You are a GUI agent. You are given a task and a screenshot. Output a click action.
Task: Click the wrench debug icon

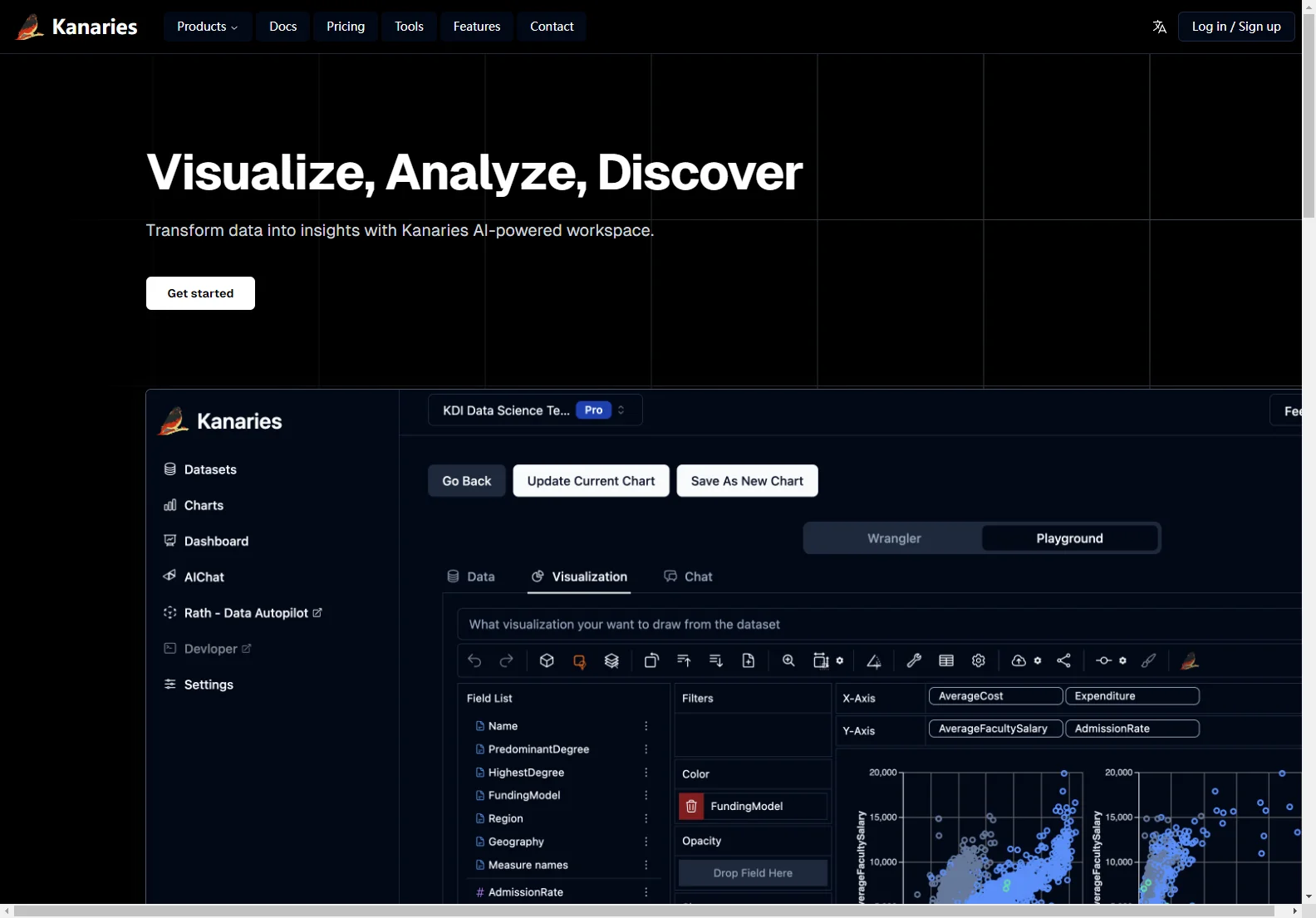[x=914, y=660]
